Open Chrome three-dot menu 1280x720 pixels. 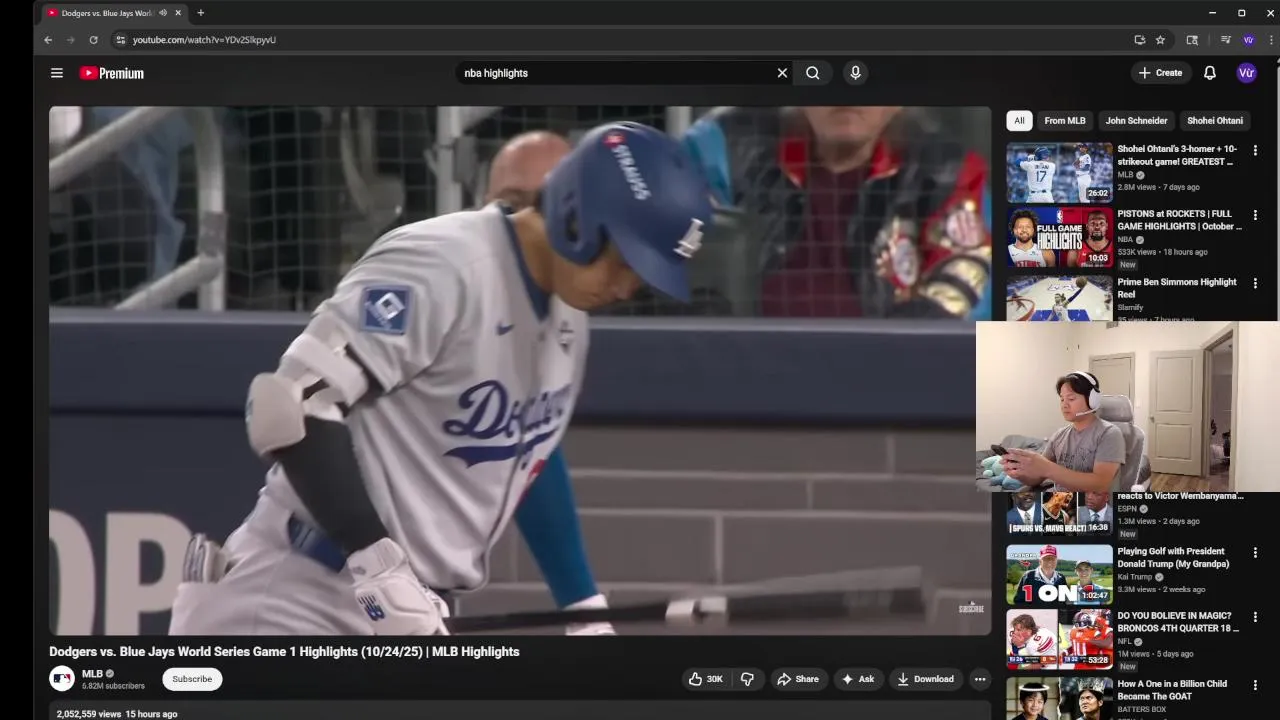coord(1271,40)
